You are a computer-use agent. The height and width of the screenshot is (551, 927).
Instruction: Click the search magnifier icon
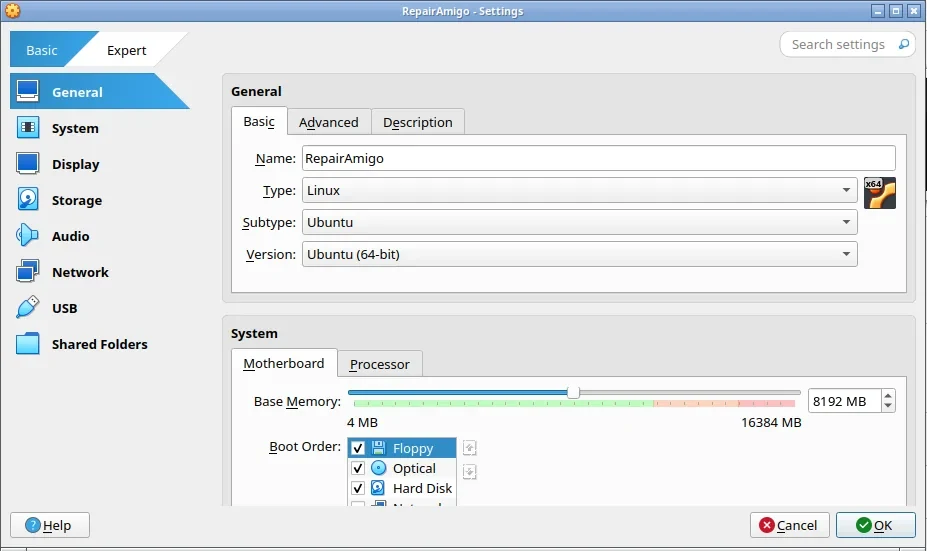point(903,44)
